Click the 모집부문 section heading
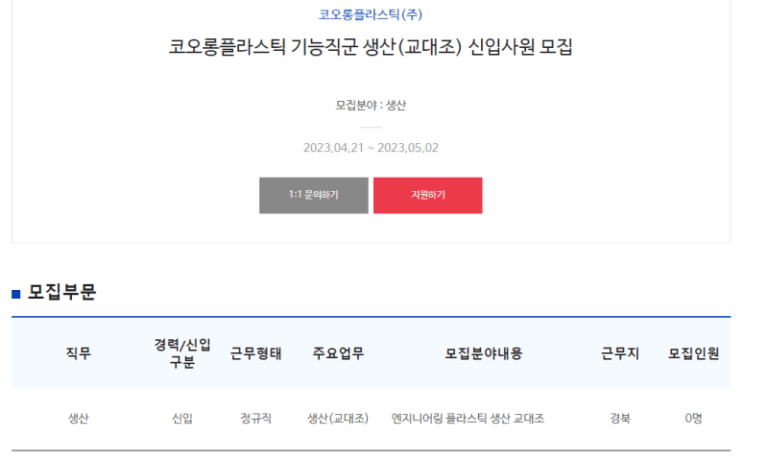The height and width of the screenshot is (460, 768). 62,293
